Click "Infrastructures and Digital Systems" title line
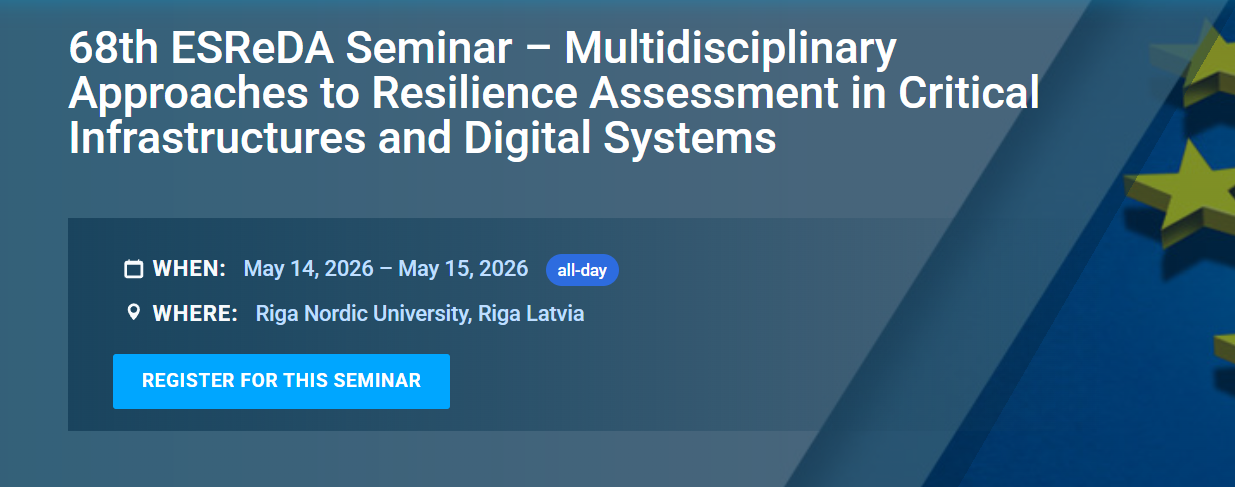The width and height of the screenshot is (1235, 487). 422,138
